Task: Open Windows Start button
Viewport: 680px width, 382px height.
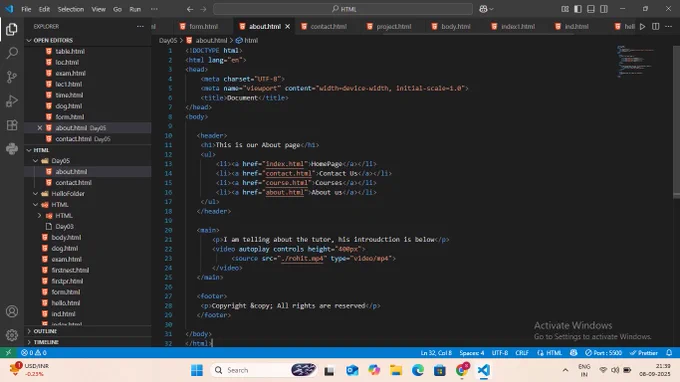Action: pyautogui.click(x=197, y=370)
